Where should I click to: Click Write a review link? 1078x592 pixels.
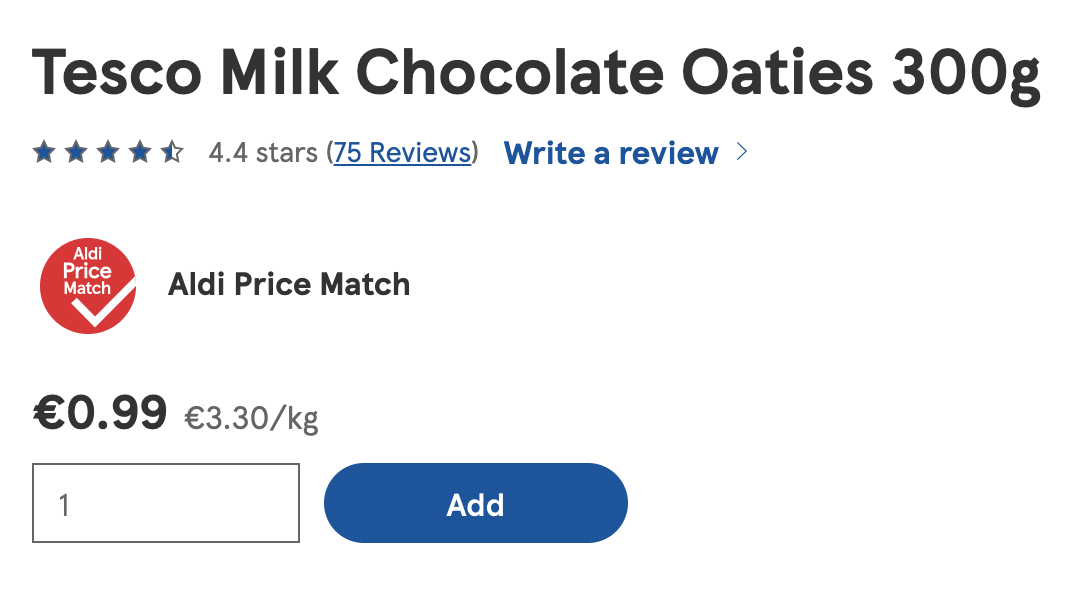point(611,153)
